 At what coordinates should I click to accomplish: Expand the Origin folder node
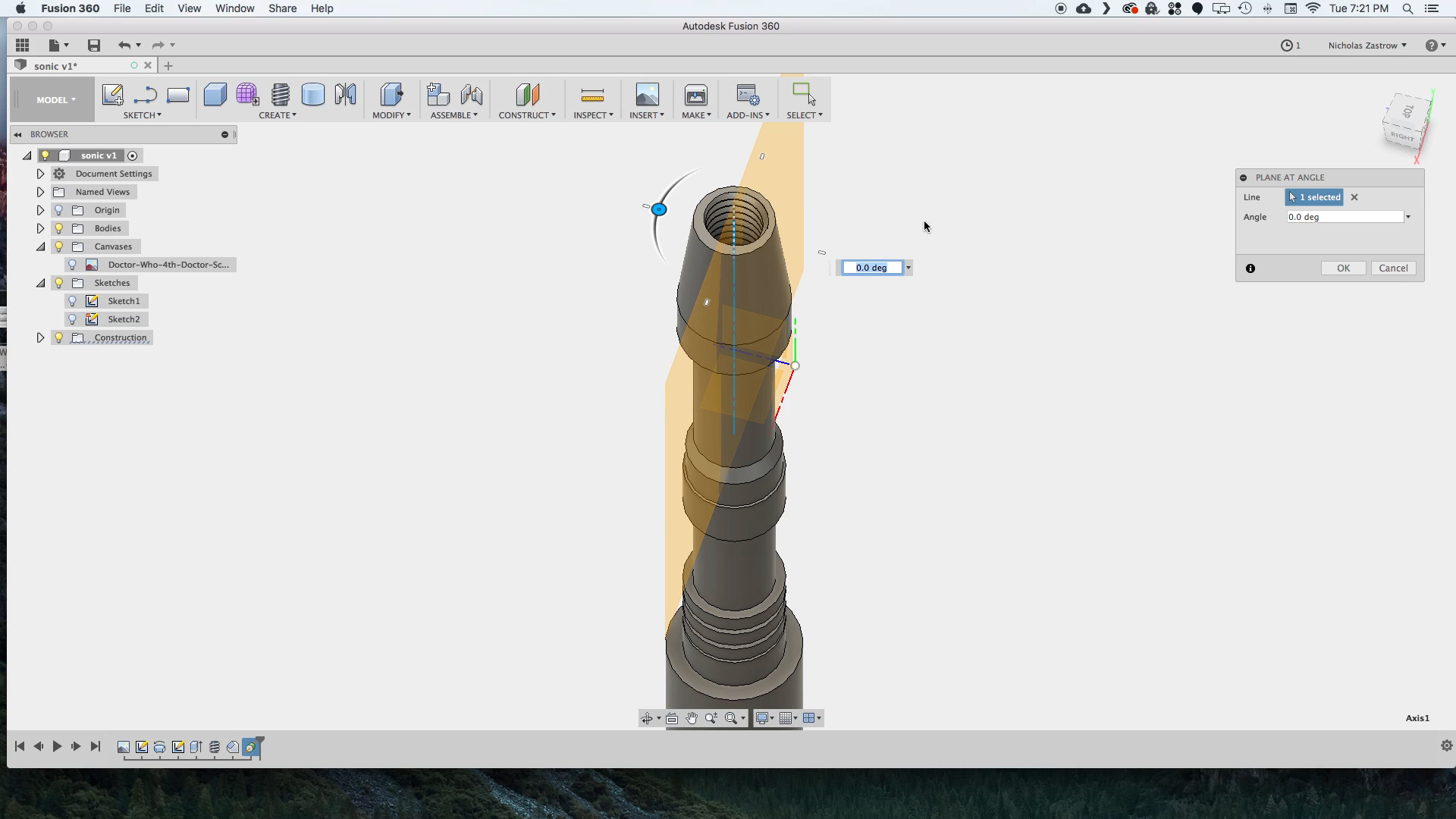coord(41,210)
